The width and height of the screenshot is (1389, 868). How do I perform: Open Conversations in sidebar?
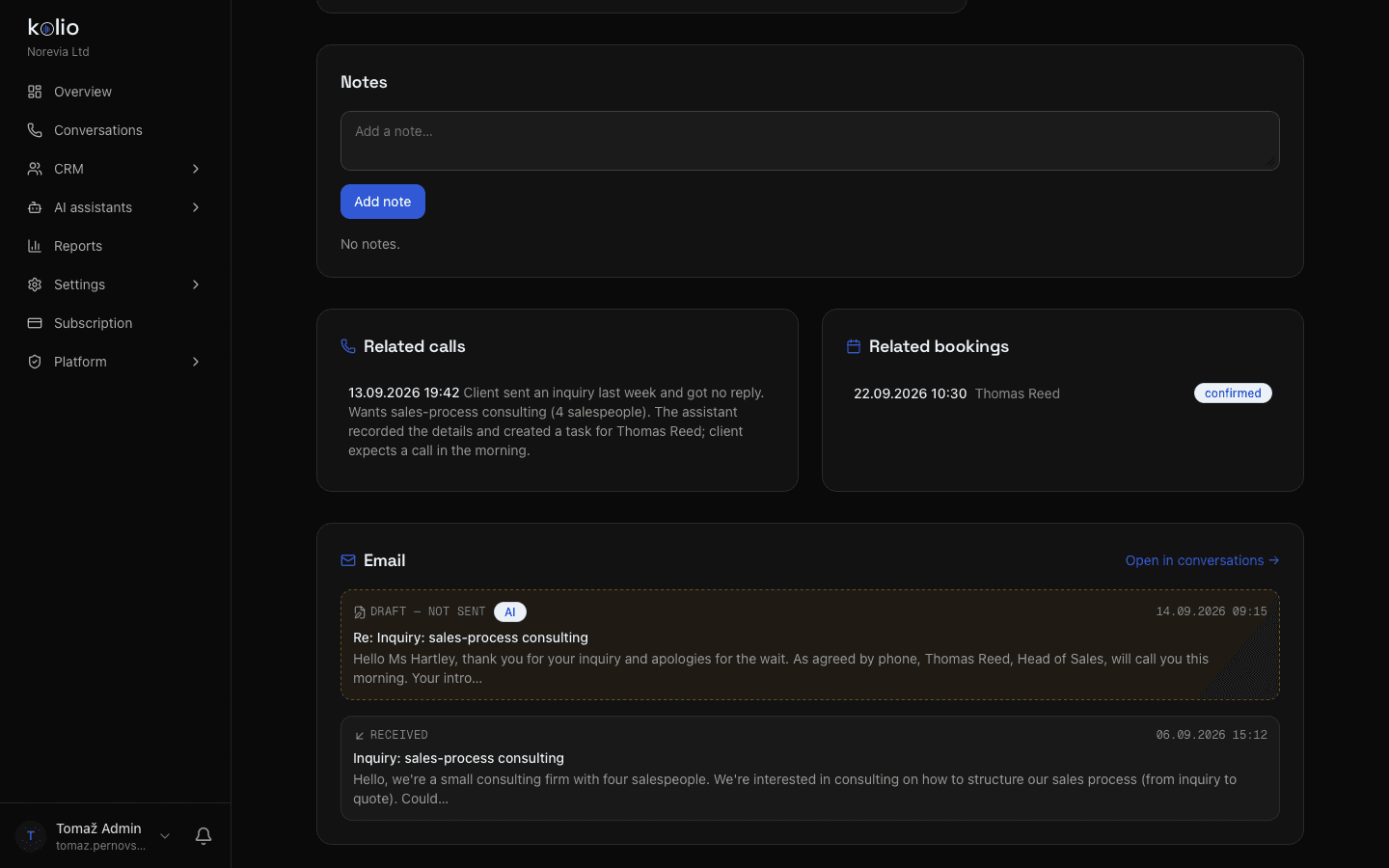115,130
